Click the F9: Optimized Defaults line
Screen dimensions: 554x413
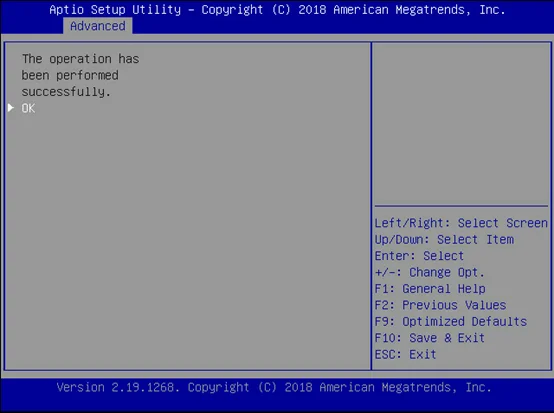(x=450, y=321)
